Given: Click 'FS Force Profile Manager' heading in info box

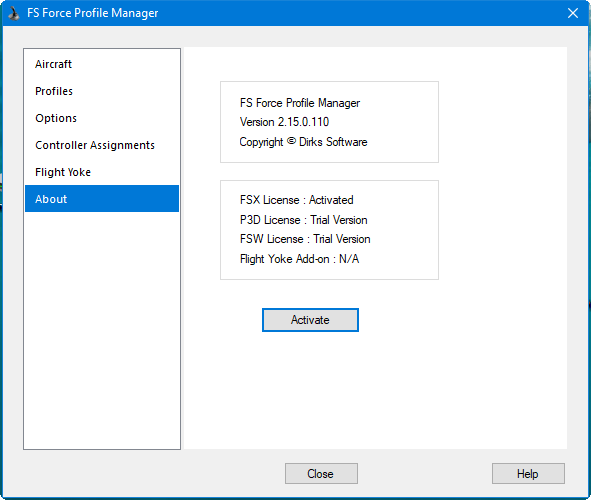Looking at the screenshot, I should pos(300,103).
